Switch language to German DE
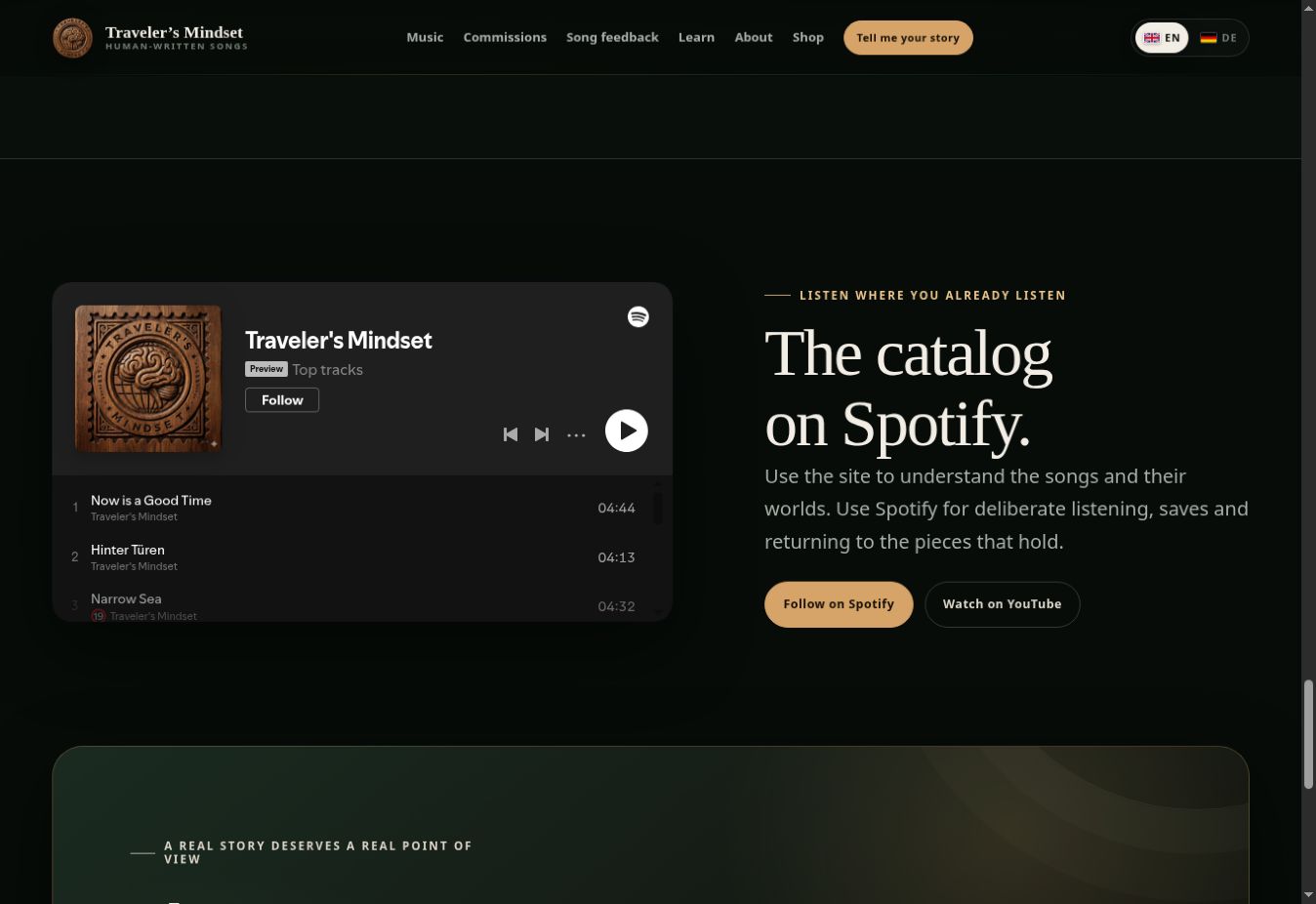1316x904 pixels. pos(1218,38)
